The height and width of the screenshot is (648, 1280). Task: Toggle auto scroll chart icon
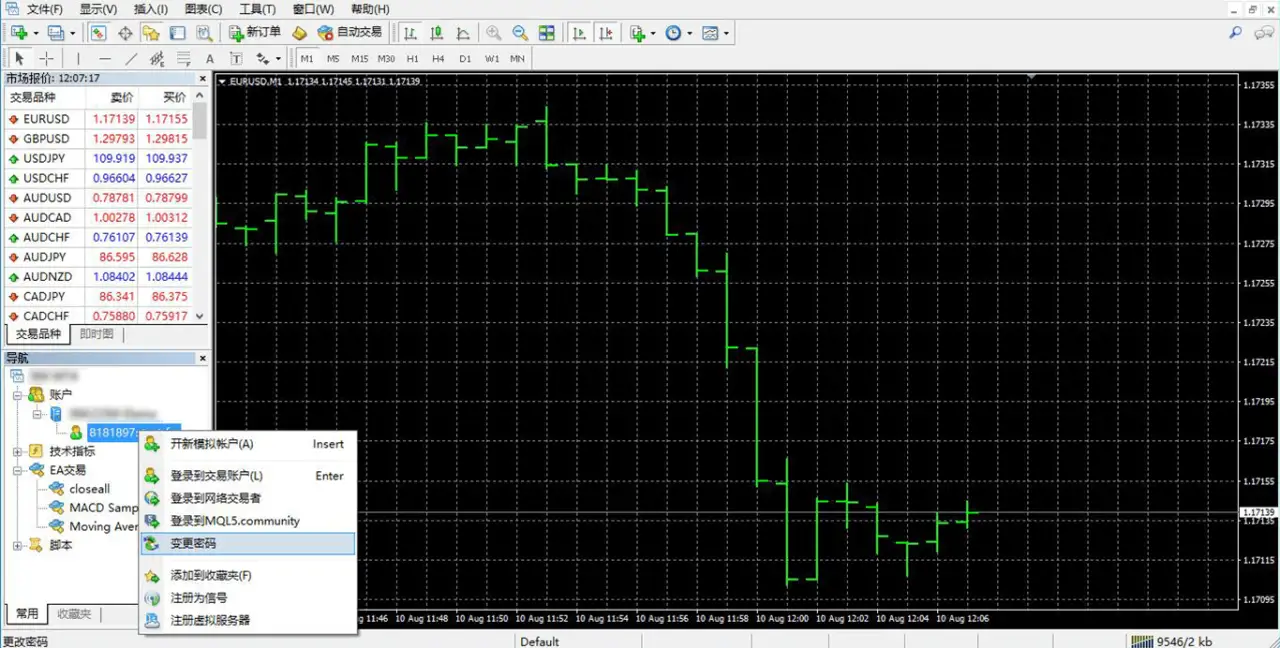tap(579, 33)
